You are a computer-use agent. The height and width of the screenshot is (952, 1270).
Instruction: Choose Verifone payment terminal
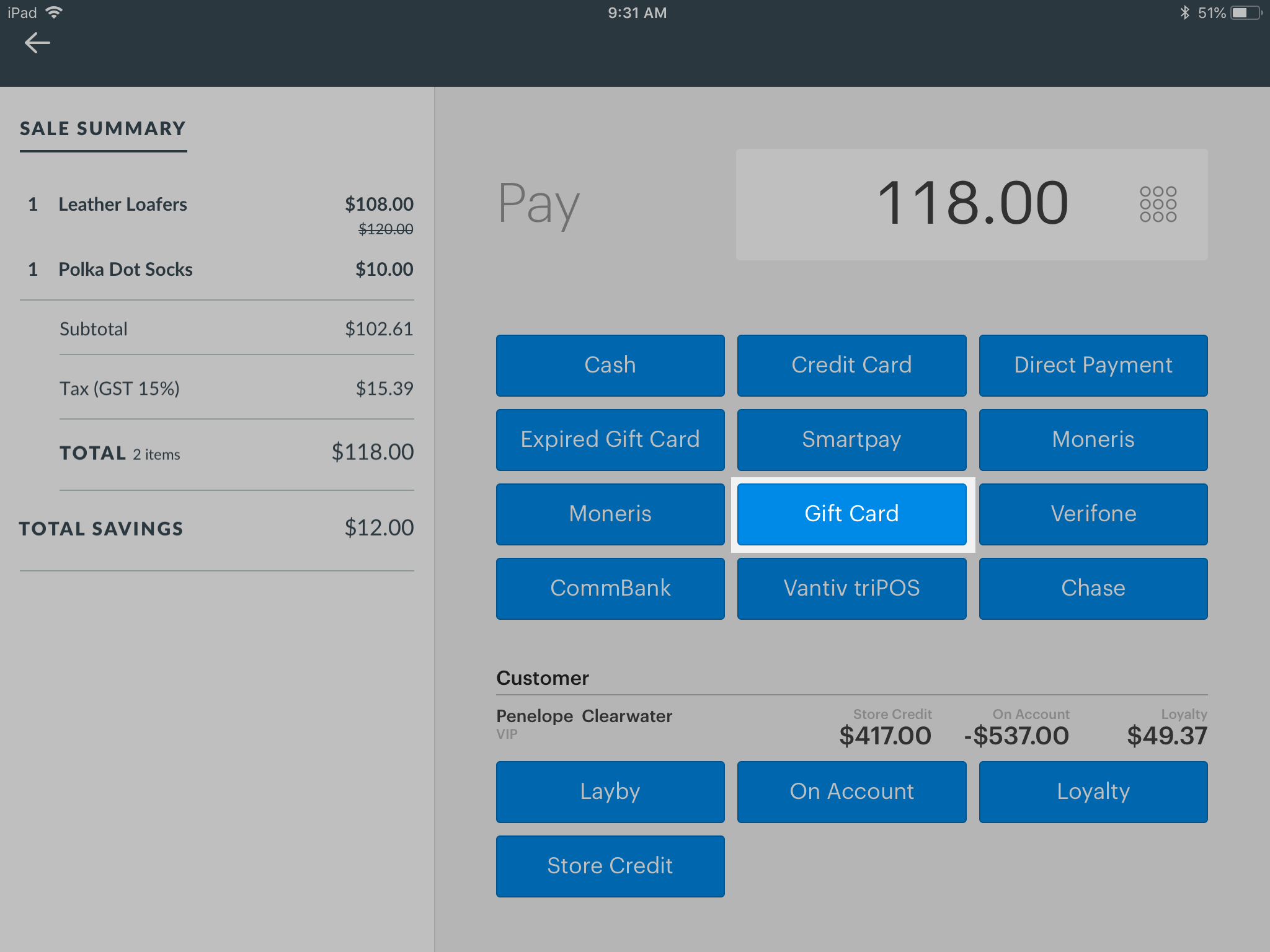(1093, 514)
